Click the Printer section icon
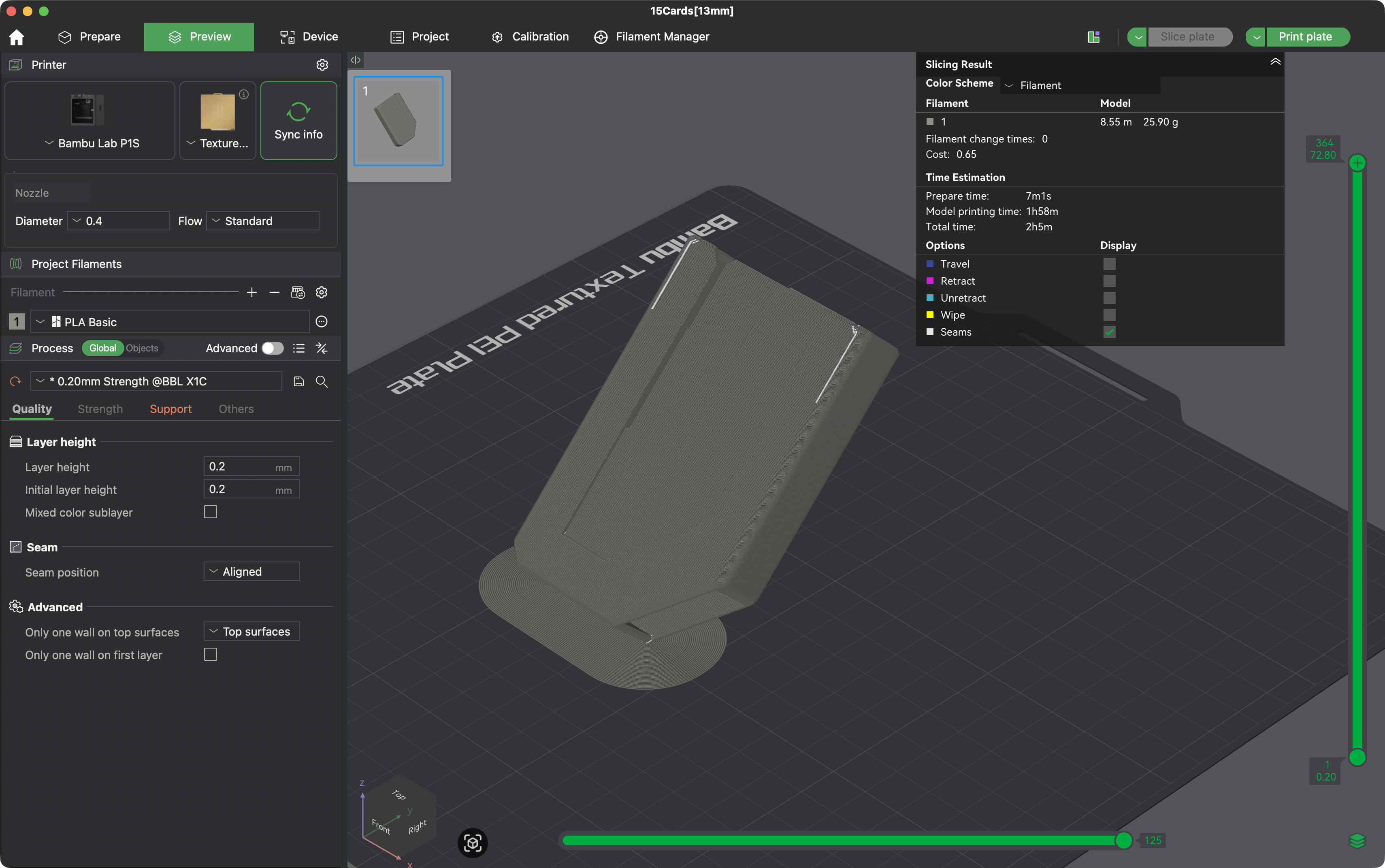 pos(15,65)
